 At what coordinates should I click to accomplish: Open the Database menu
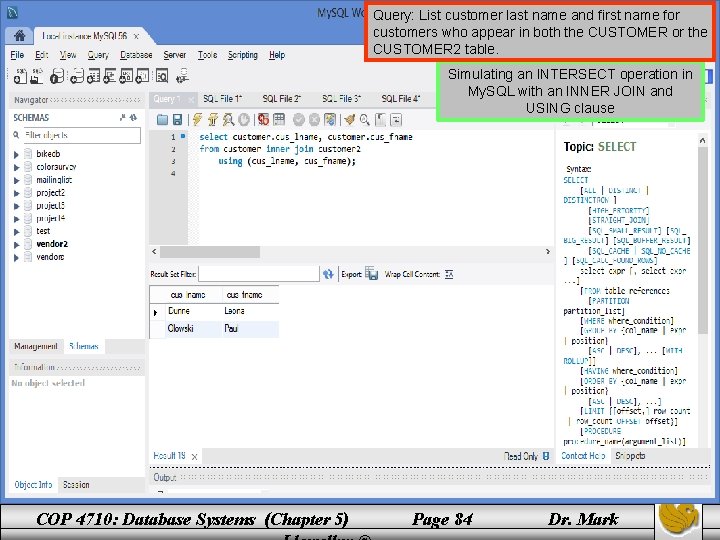click(136, 55)
